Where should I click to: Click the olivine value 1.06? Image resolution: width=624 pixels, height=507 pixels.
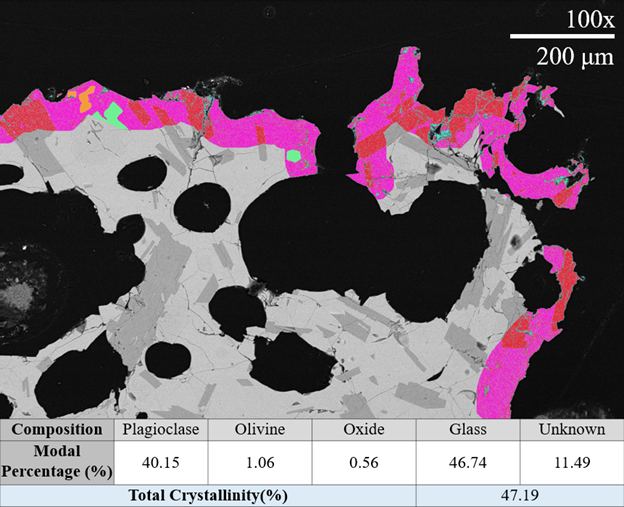click(x=259, y=462)
